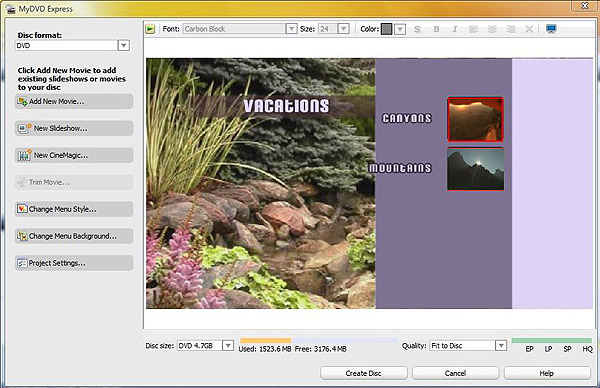Toggle italic formatting I icon
Screen dimensions: 600x388
(x=455, y=29)
